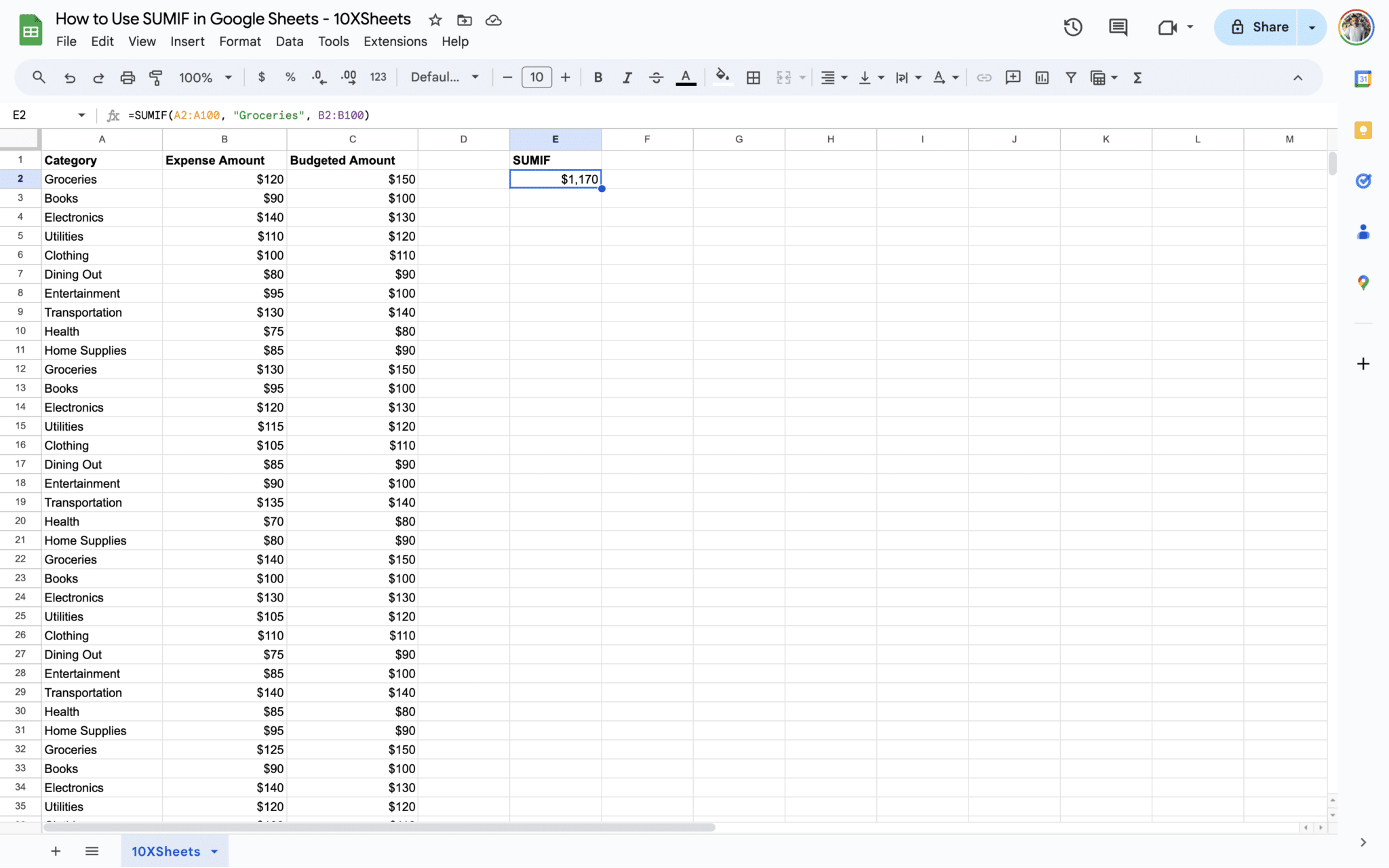Open Google Keep side panel
The height and width of the screenshot is (868, 1389).
(1363, 130)
